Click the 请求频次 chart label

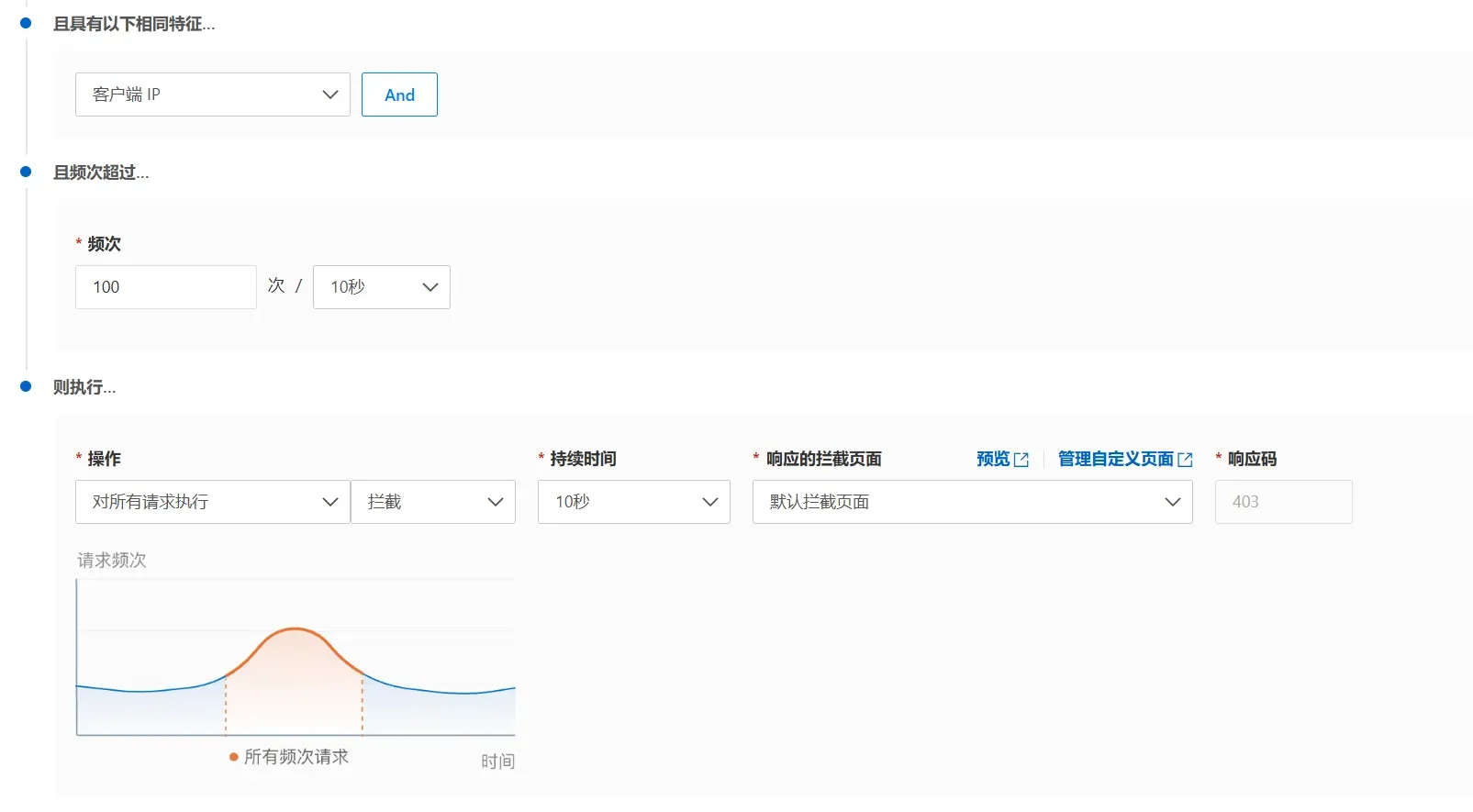pos(112,561)
